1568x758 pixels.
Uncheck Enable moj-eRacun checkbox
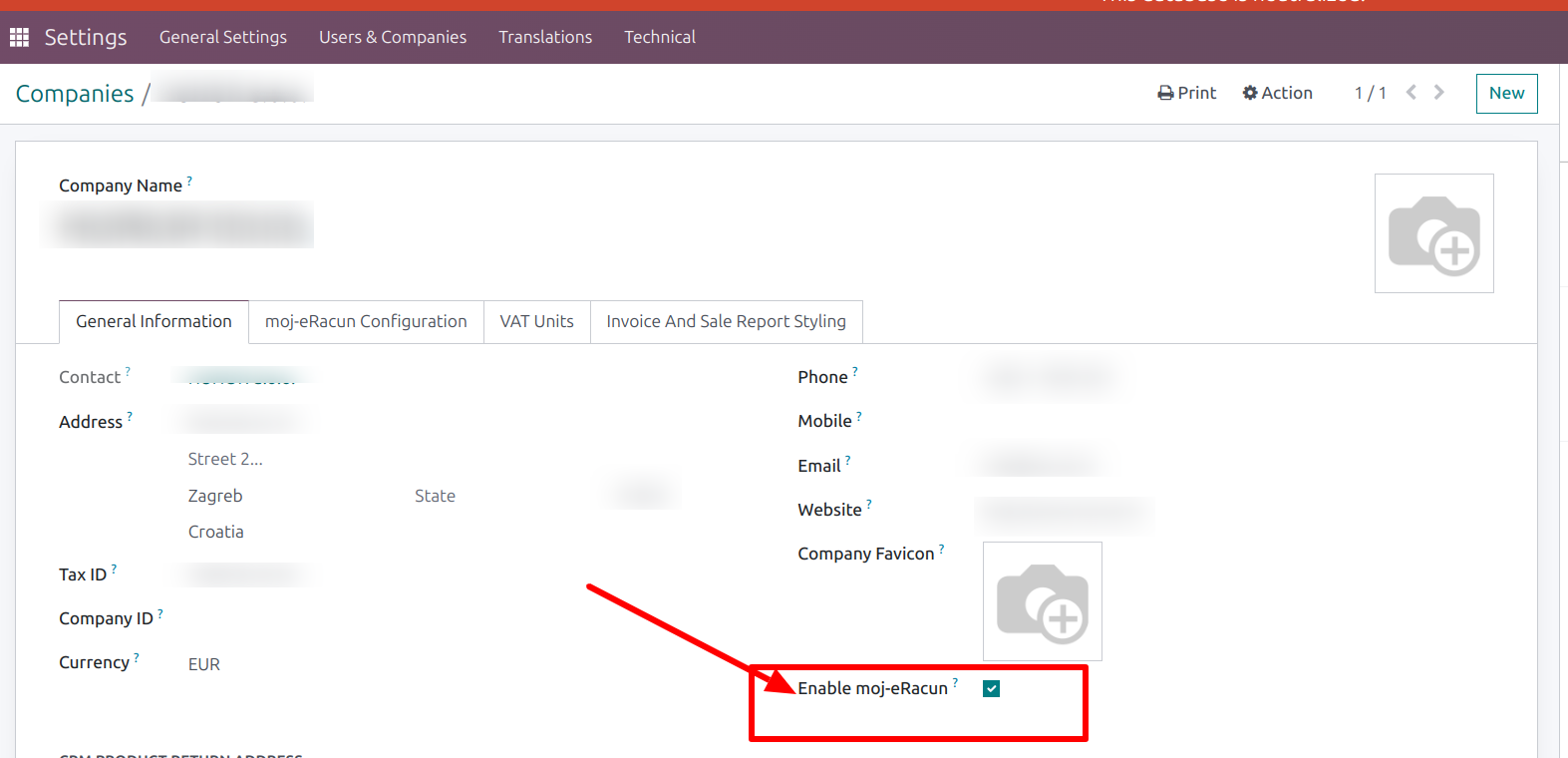click(x=991, y=689)
